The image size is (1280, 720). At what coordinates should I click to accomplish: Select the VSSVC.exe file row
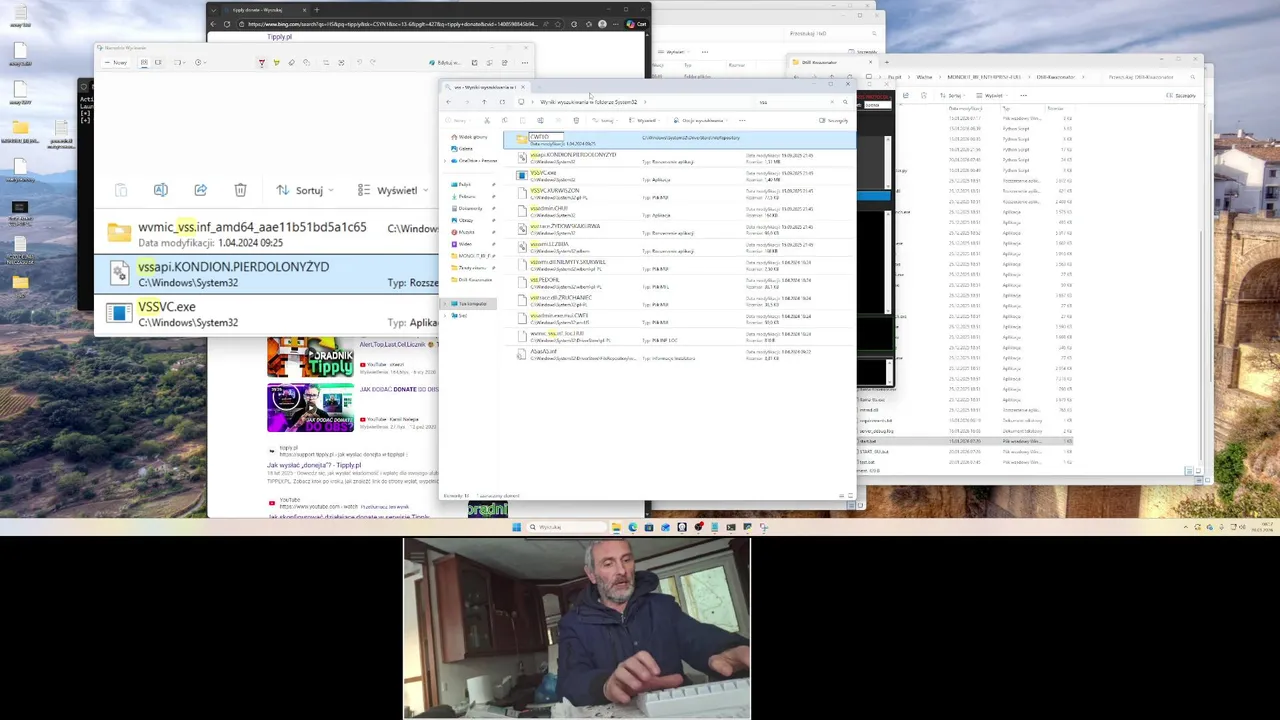pyautogui.click(x=680, y=176)
